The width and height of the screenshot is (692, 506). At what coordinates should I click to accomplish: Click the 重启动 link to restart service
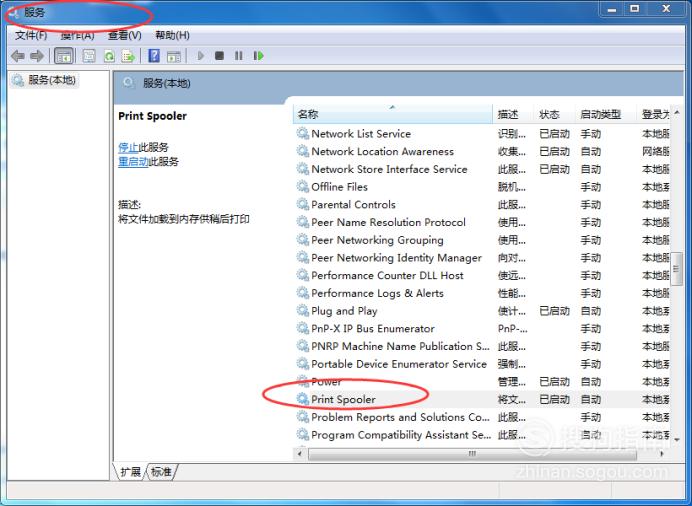(133, 161)
